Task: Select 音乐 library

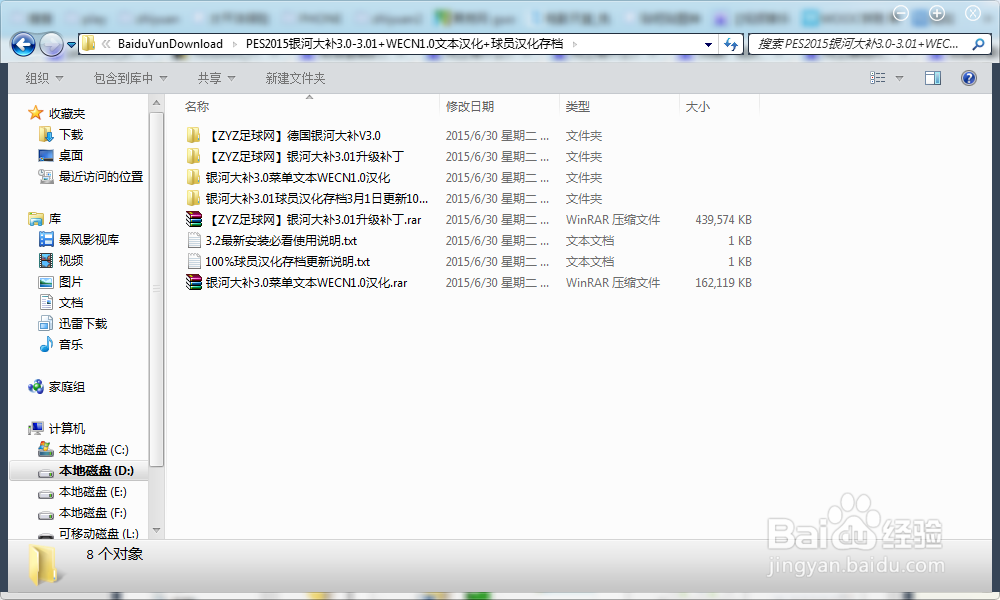Action: pyautogui.click(x=71, y=344)
